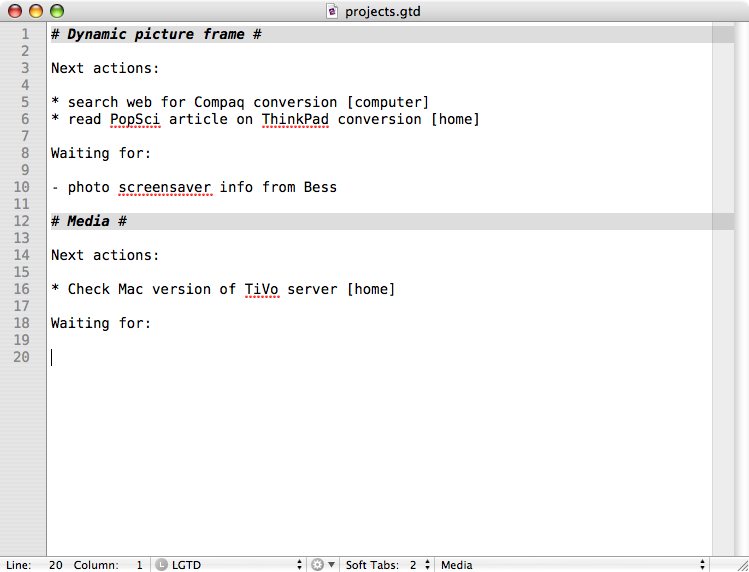The height and width of the screenshot is (572, 749).
Task: Click the projects.gtd document icon in title bar
Action: click(332, 11)
